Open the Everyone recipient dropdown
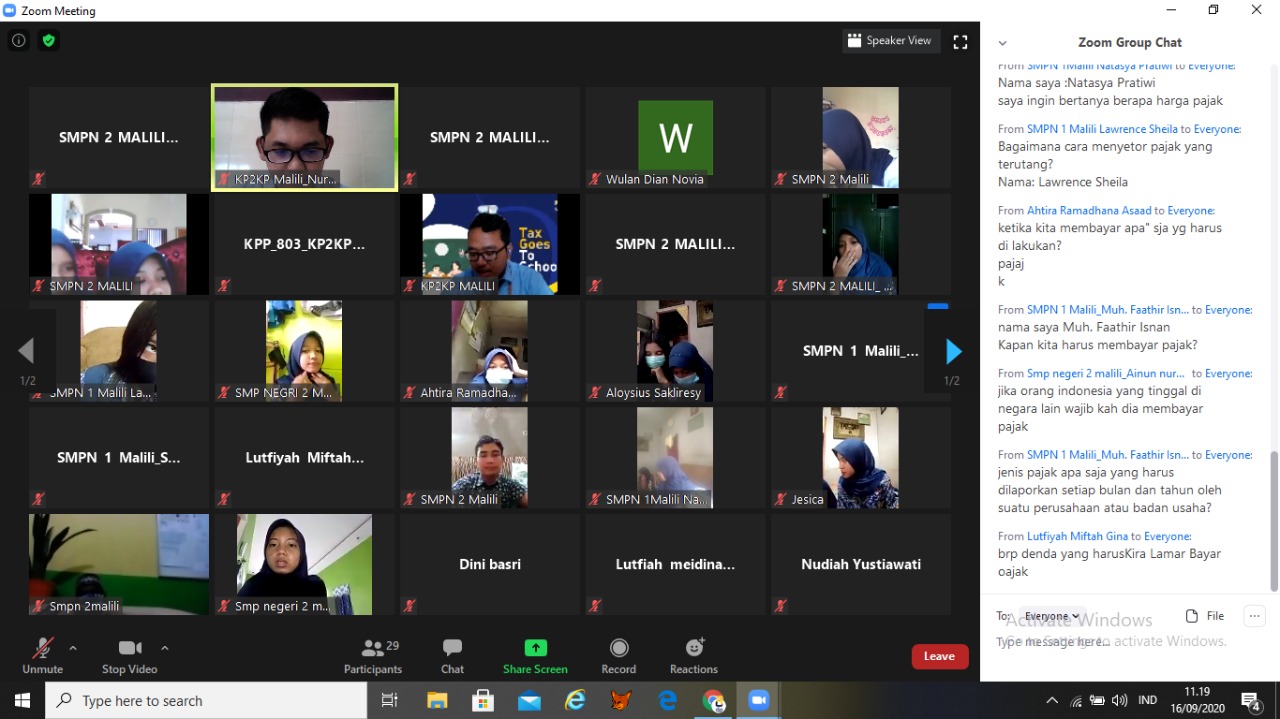Viewport: 1280px width, 719px height. click(1052, 616)
